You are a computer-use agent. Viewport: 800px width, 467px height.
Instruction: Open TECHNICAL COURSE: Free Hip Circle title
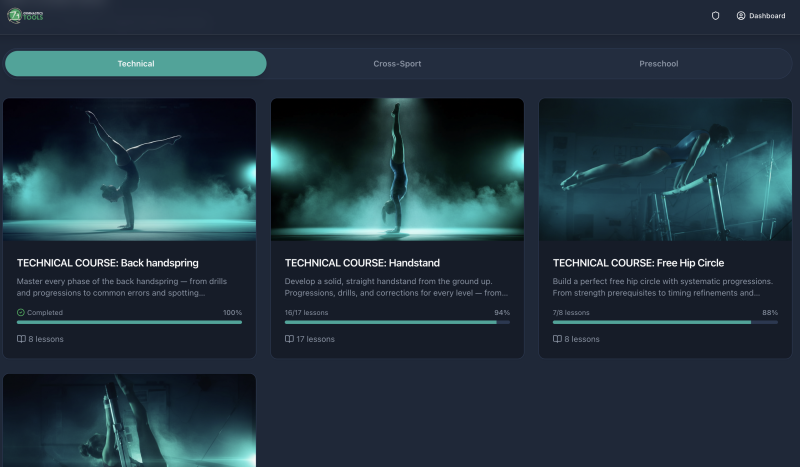[x=638, y=263]
